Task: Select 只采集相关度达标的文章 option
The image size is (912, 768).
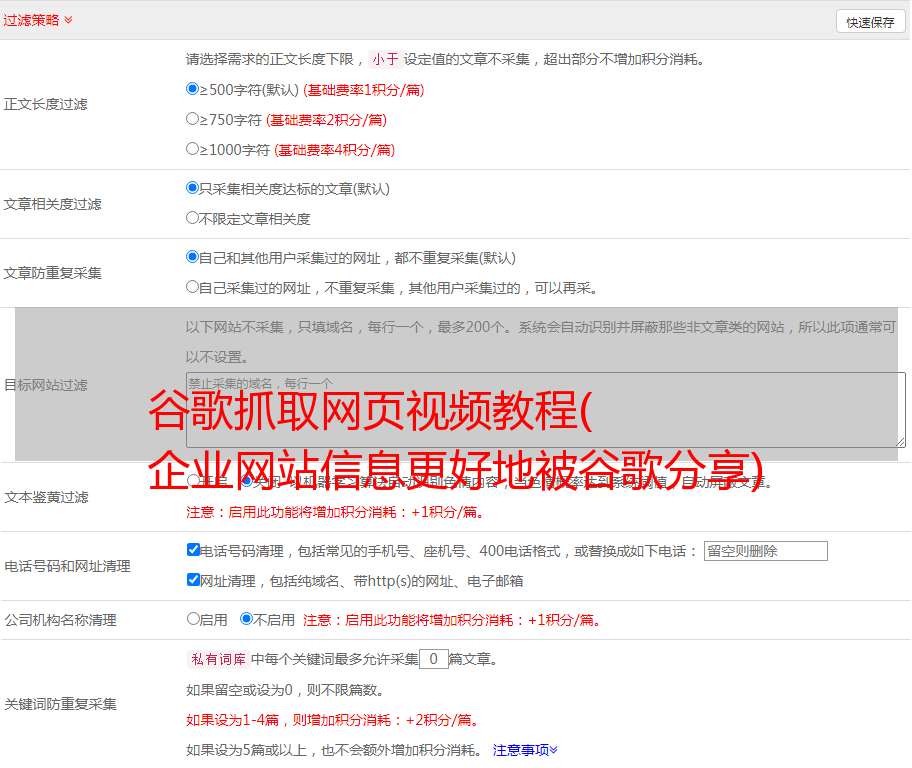Action: pos(193,188)
